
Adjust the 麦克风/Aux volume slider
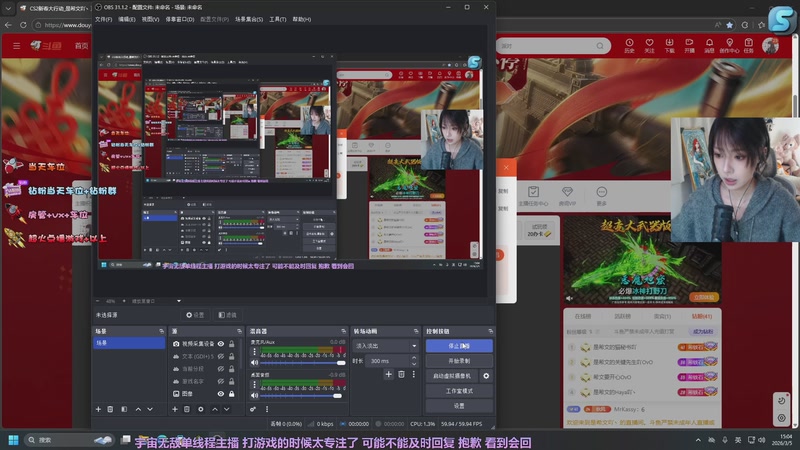pyautogui.click(x=303, y=363)
